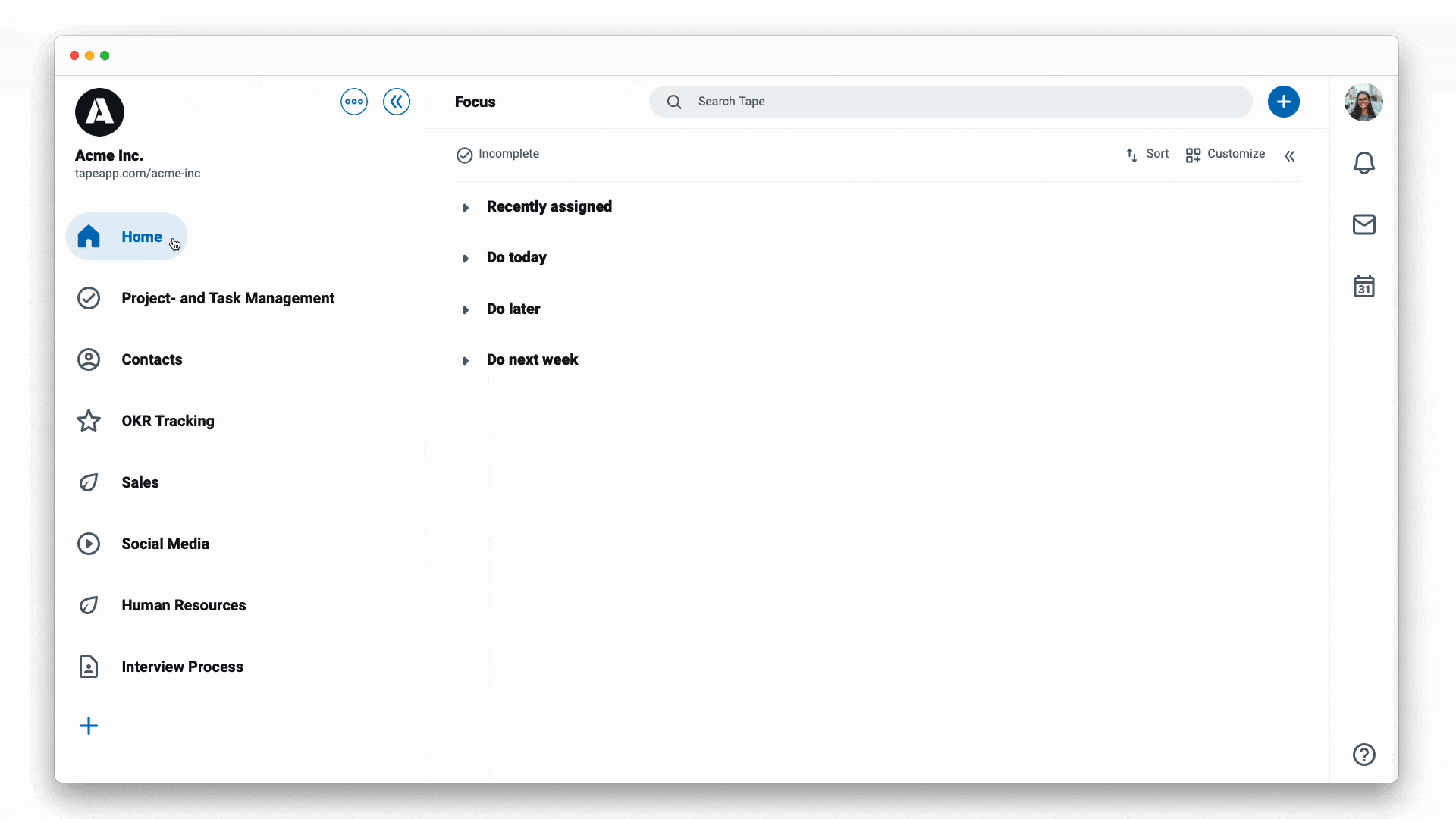Image resolution: width=1456 pixels, height=819 pixels.
Task: Open Sales section
Action: [x=140, y=482]
